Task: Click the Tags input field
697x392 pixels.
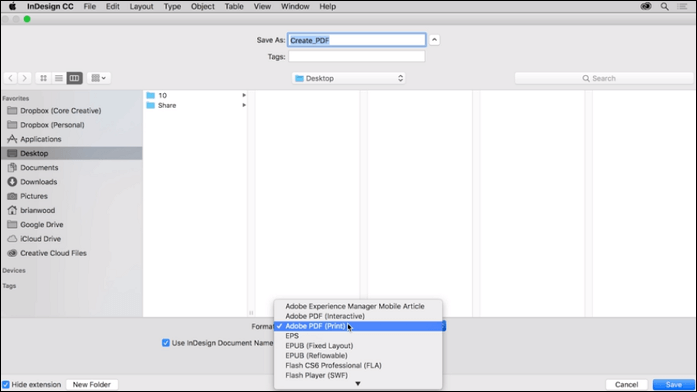Action: [357, 56]
